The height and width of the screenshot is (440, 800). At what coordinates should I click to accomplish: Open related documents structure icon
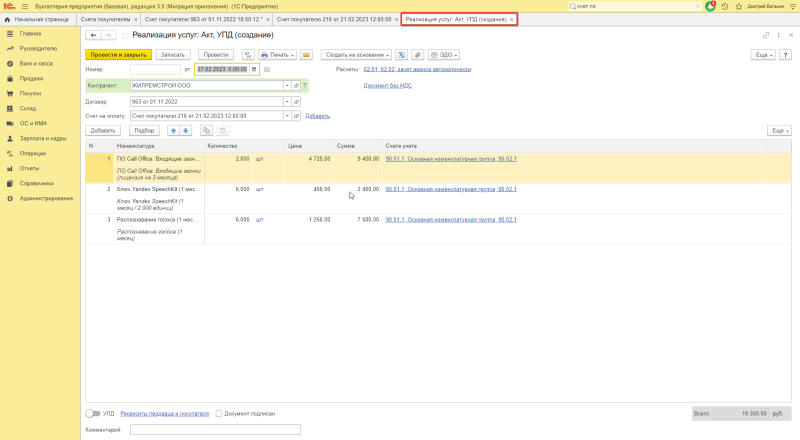tap(402, 55)
